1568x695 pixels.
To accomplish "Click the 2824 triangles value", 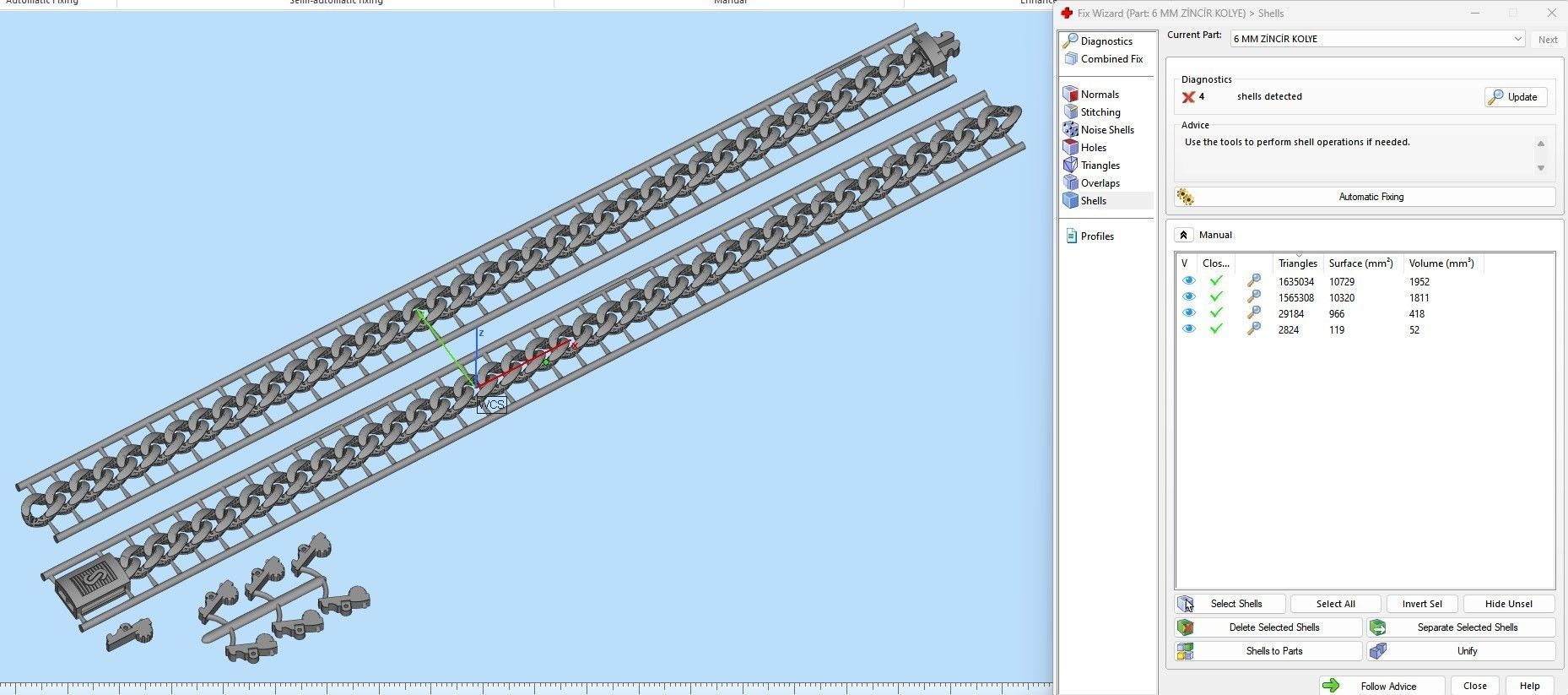I will pos(1289,329).
